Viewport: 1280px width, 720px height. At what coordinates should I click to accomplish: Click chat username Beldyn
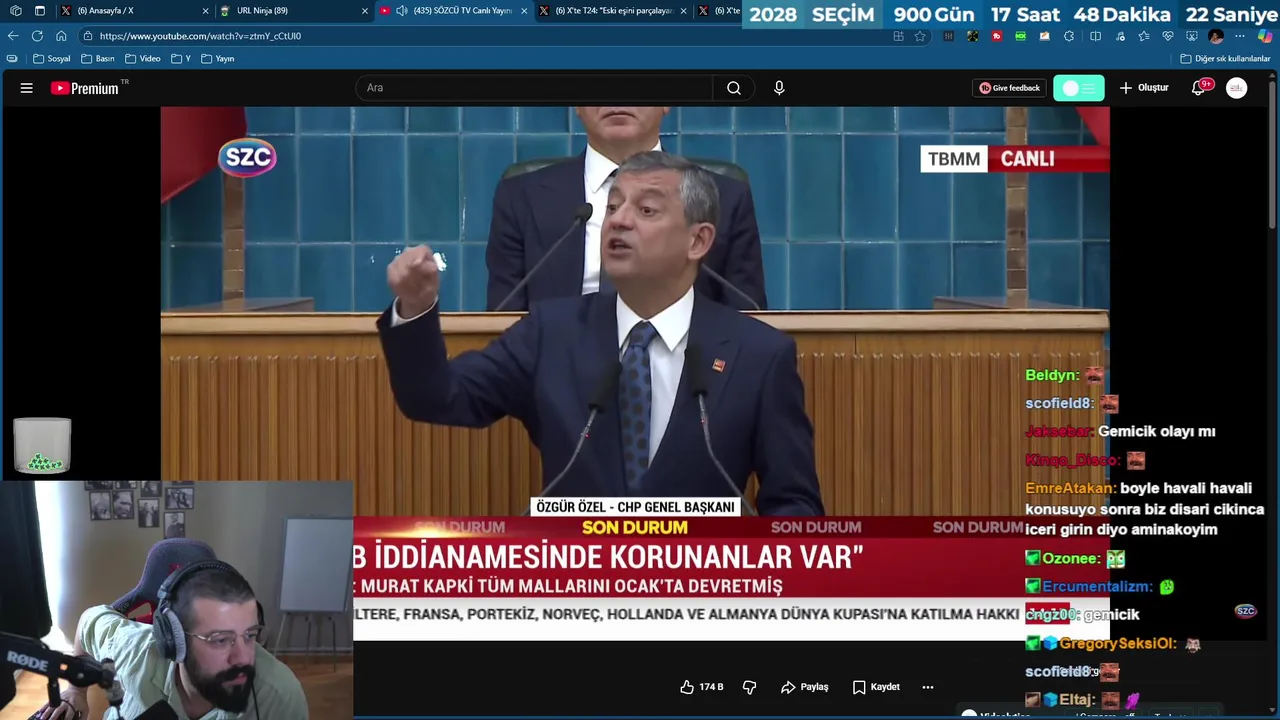coord(1052,376)
